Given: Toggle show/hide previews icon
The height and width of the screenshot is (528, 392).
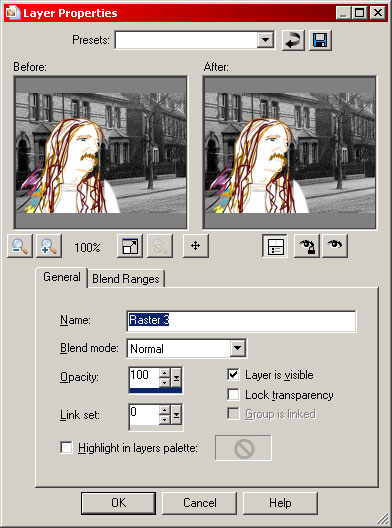Looking at the screenshot, I should tap(275, 246).
